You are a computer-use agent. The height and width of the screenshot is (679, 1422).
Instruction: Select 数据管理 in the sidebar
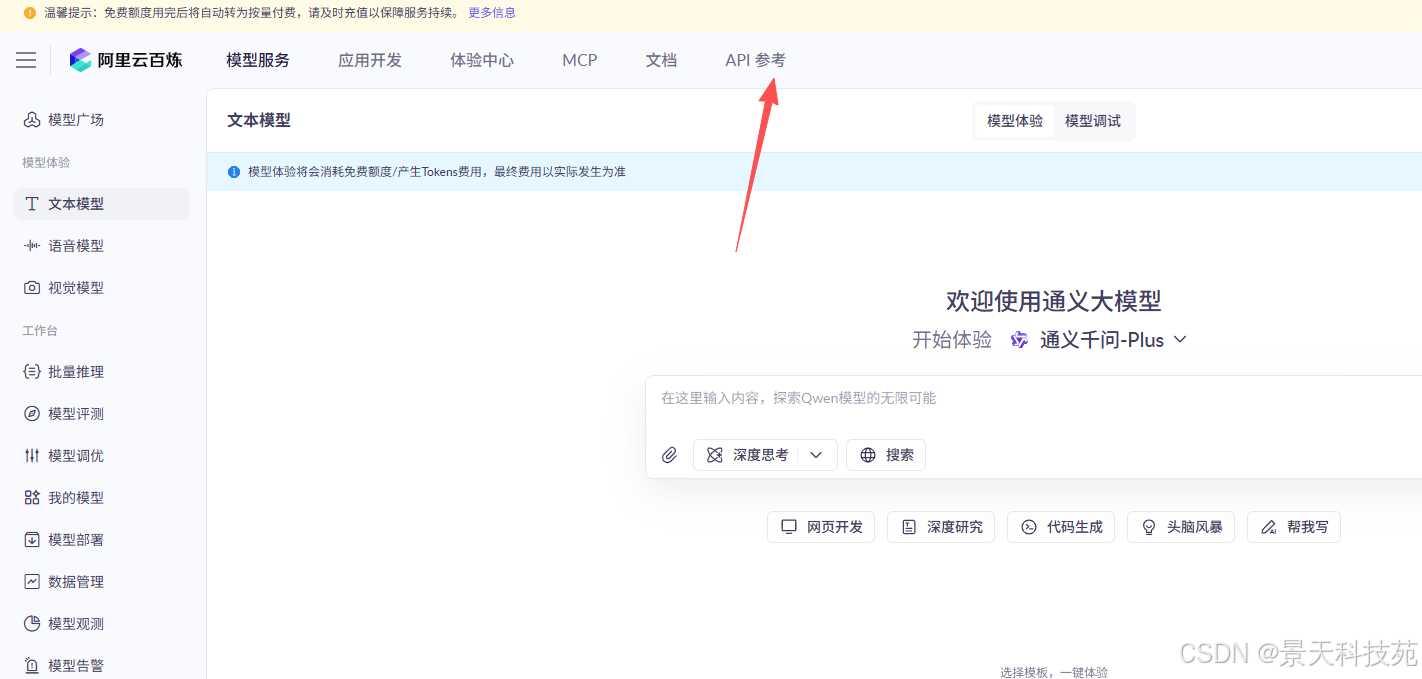pyautogui.click(x=102, y=582)
